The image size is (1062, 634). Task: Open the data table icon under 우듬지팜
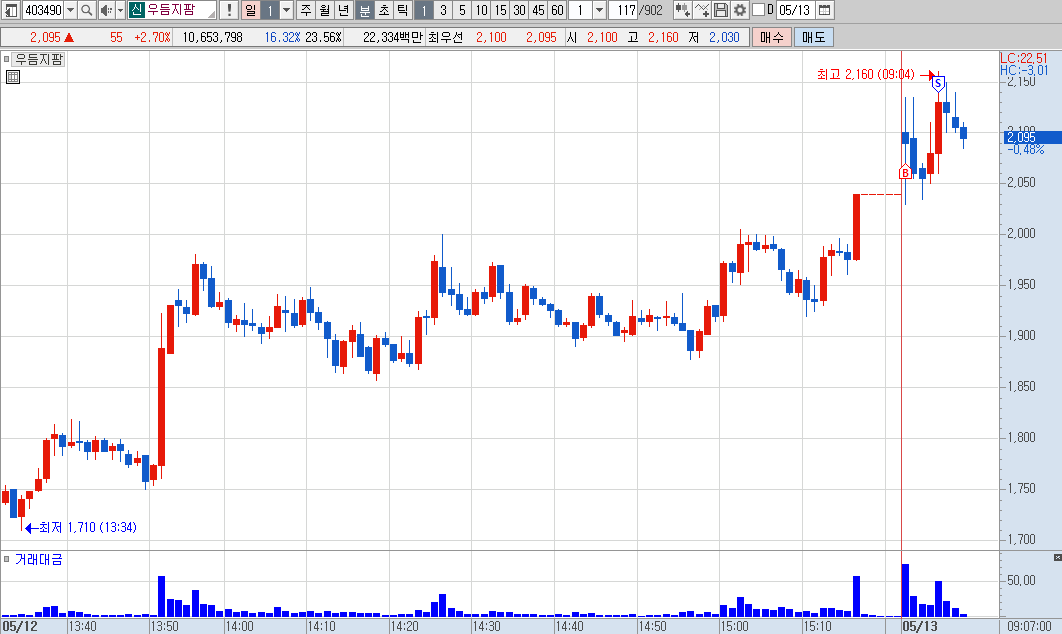point(13,77)
